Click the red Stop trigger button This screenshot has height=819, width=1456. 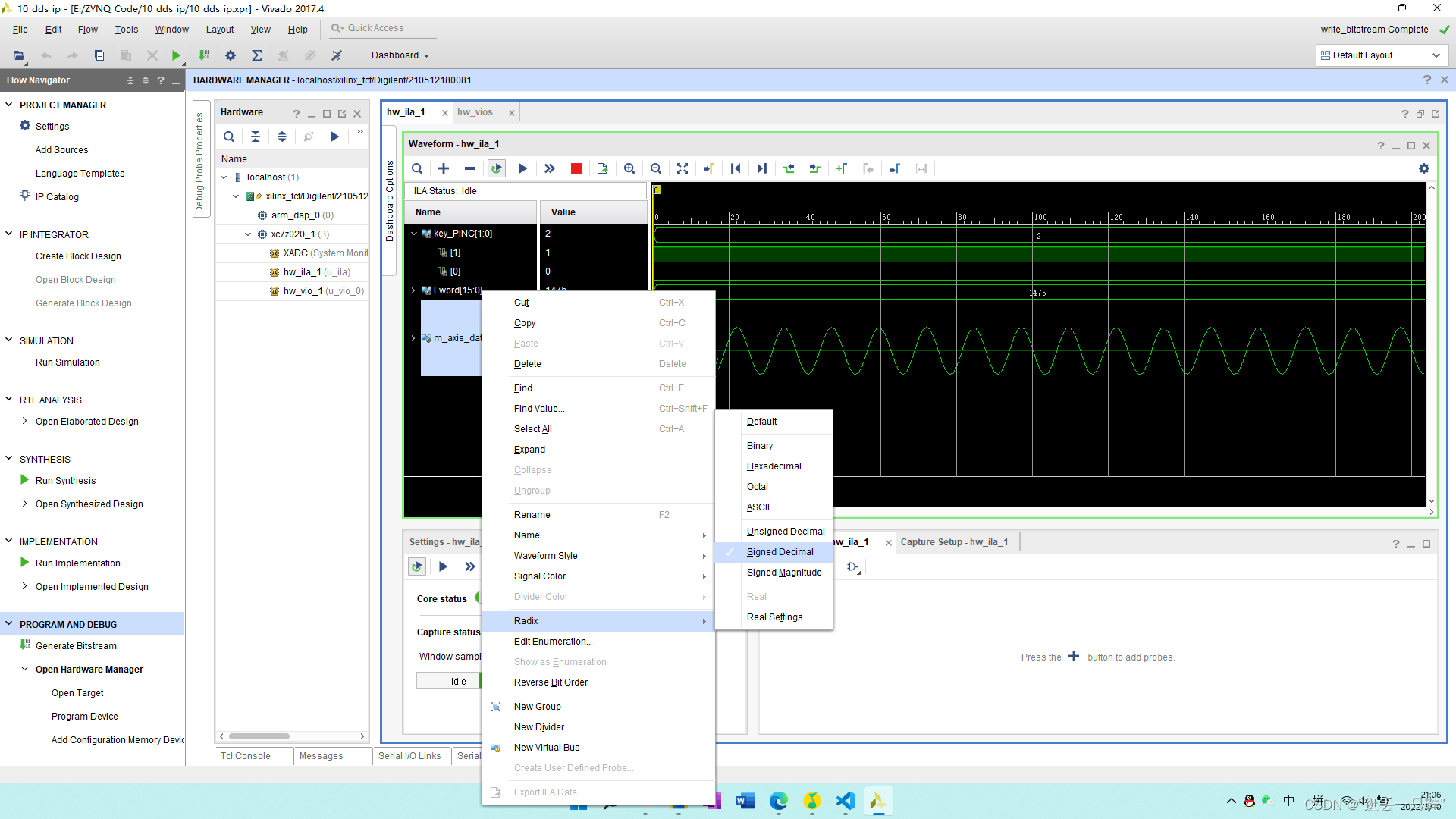[x=576, y=168]
